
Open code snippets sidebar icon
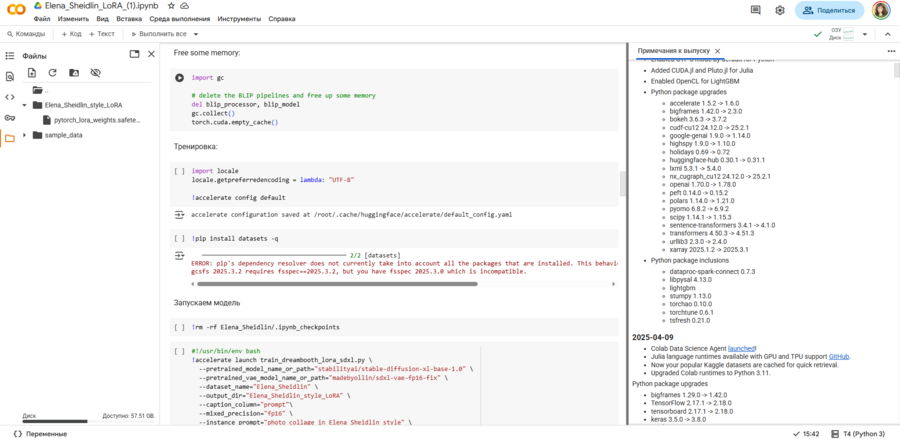click(9, 97)
